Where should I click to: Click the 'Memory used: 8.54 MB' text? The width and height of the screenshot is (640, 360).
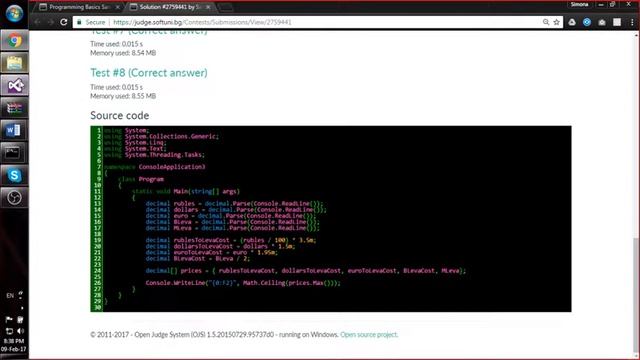(123, 53)
